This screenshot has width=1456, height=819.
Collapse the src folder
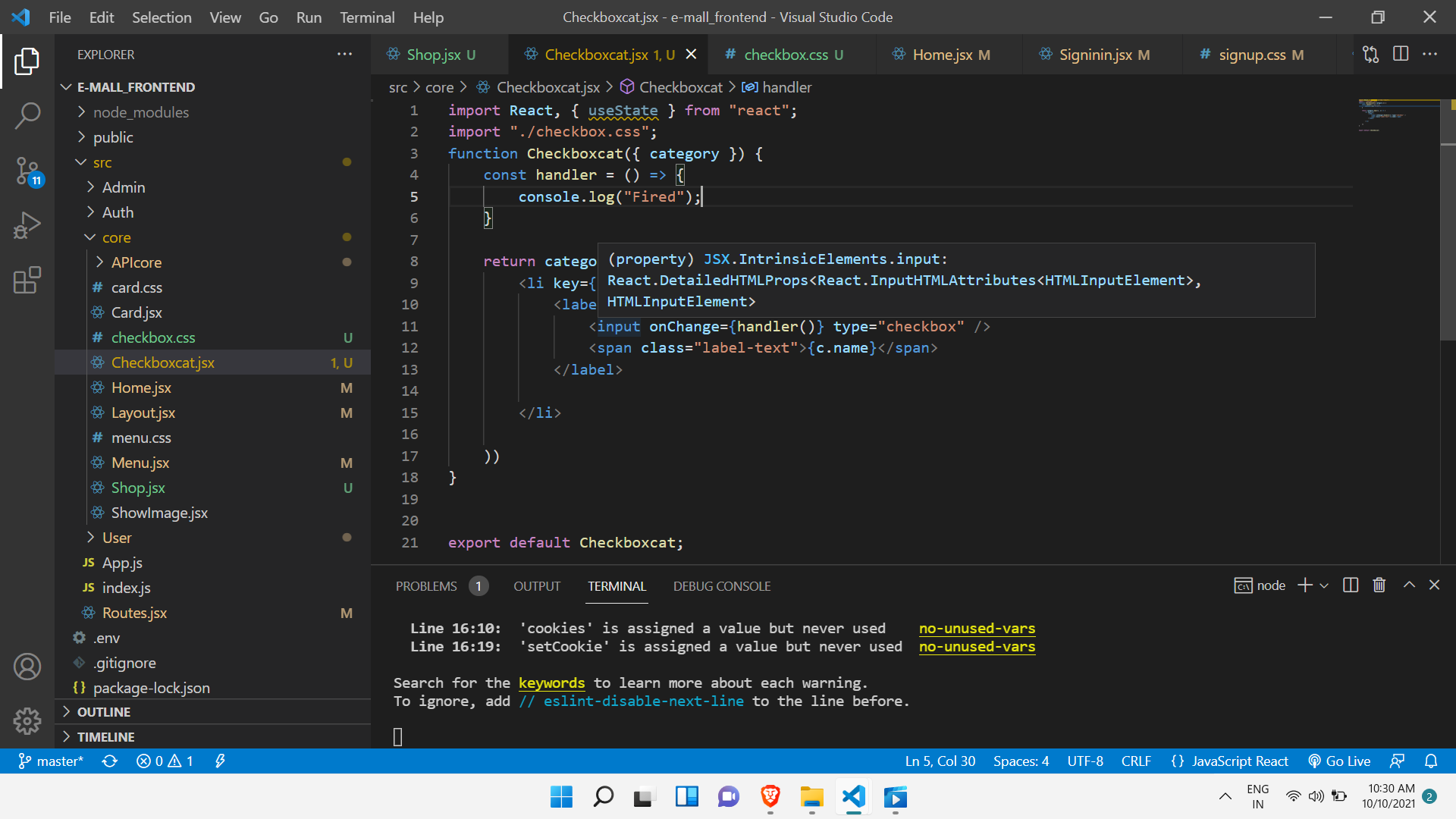tap(212, 162)
